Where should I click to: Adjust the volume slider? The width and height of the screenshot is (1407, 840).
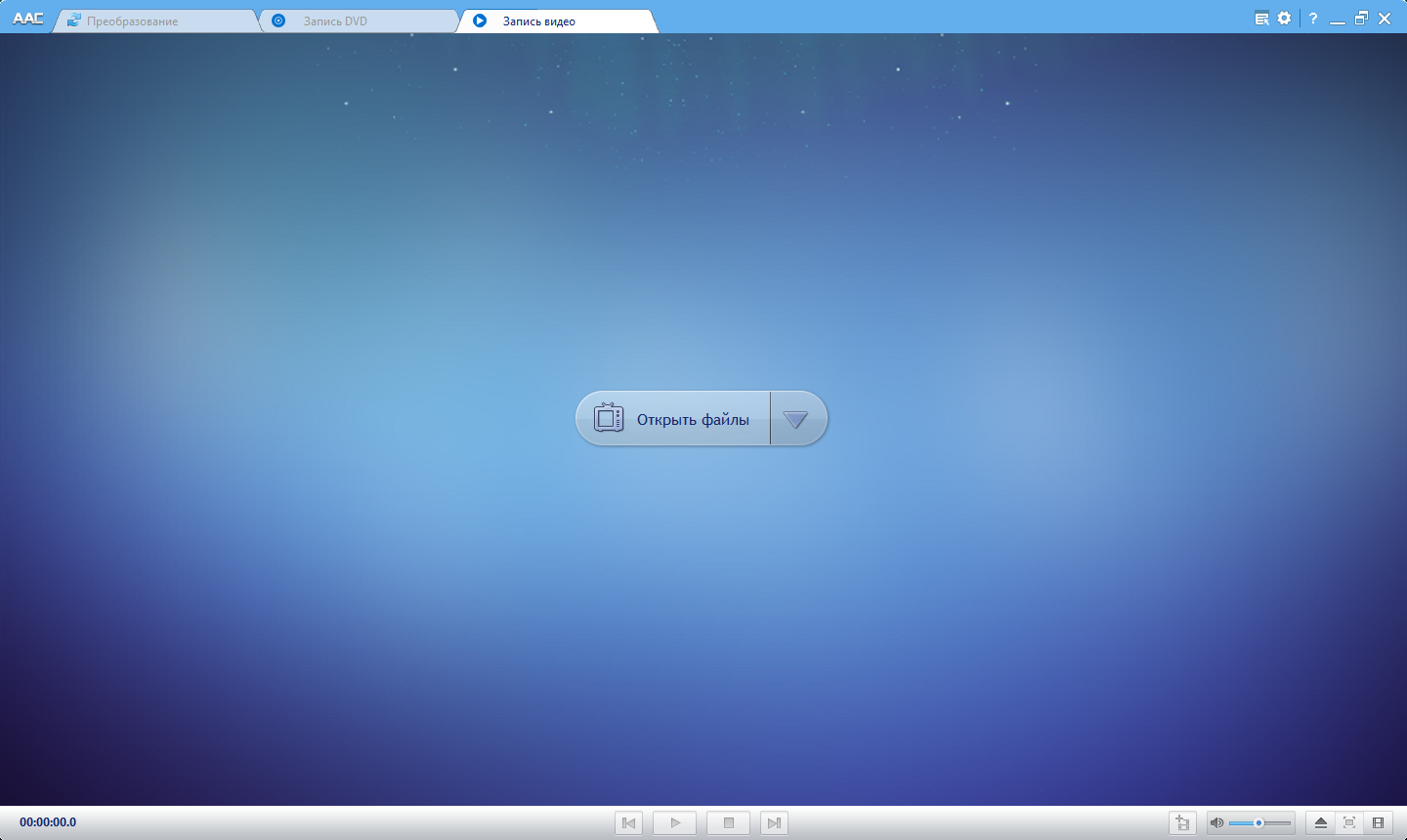[1260, 822]
